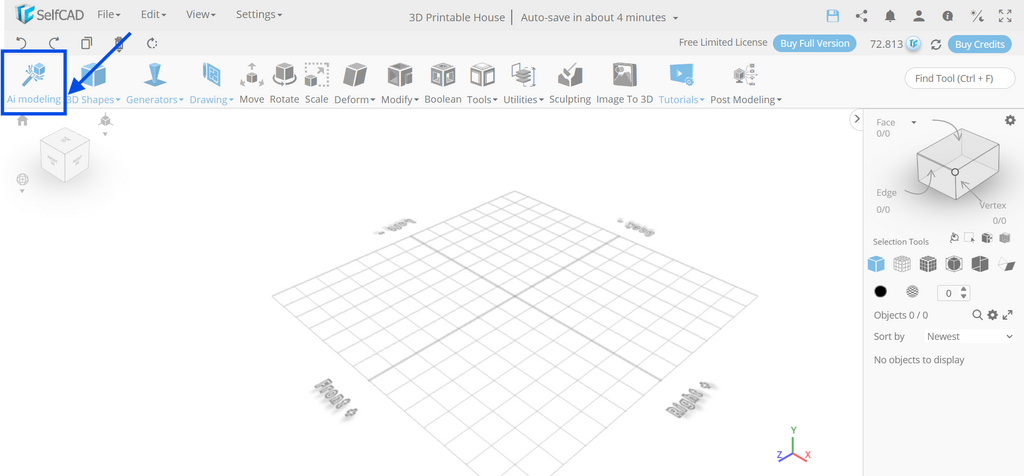Click the Copy objects icon
The image size is (1024, 476).
click(x=87, y=43)
